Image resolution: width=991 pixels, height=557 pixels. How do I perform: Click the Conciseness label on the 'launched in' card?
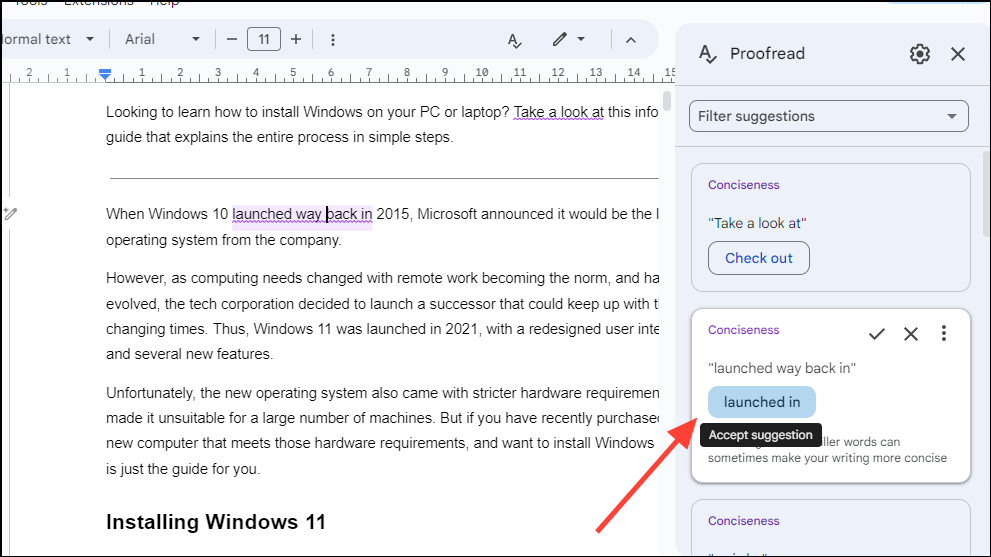pos(743,330)
